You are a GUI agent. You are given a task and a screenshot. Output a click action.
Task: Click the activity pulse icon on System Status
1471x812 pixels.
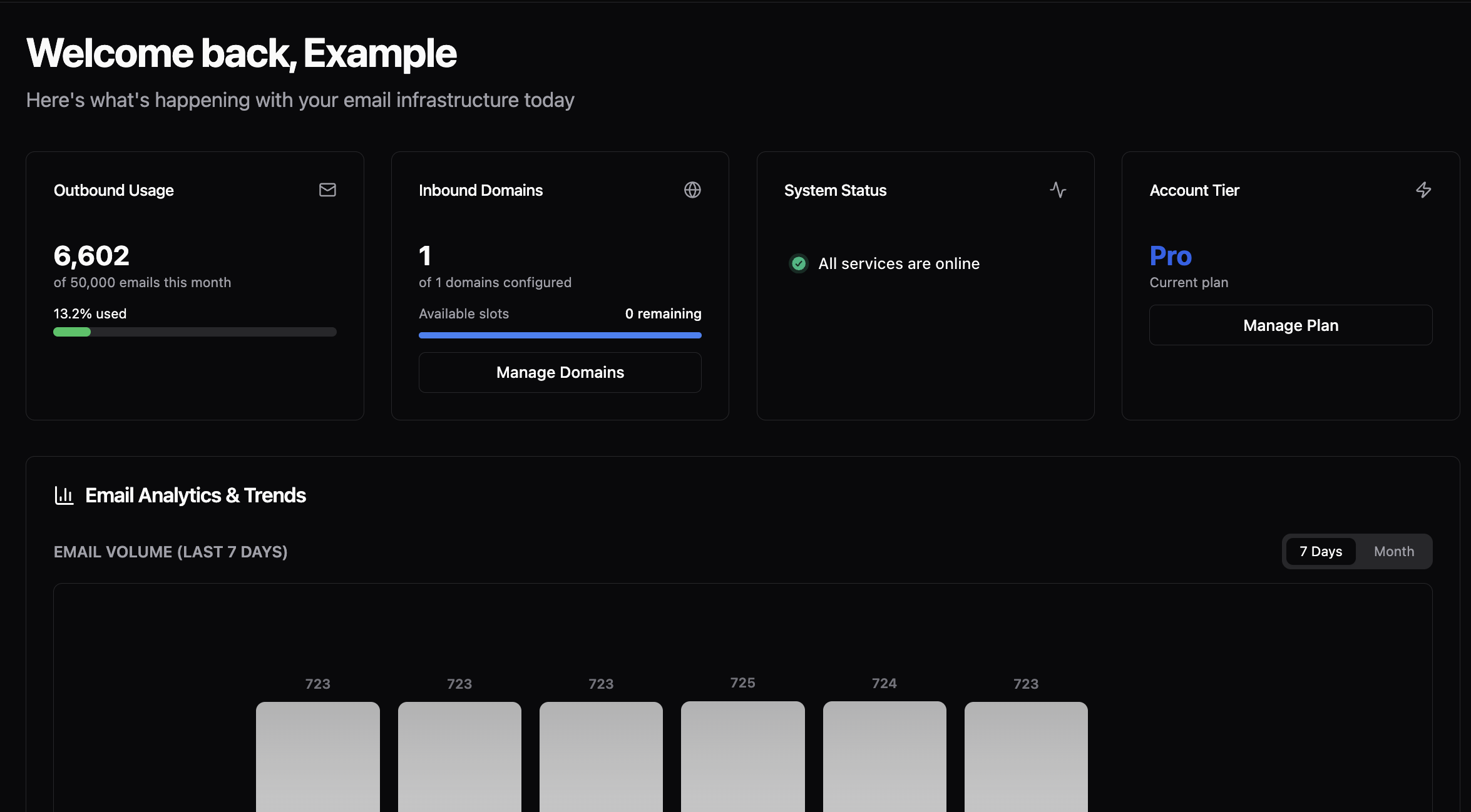[1058, 190]
